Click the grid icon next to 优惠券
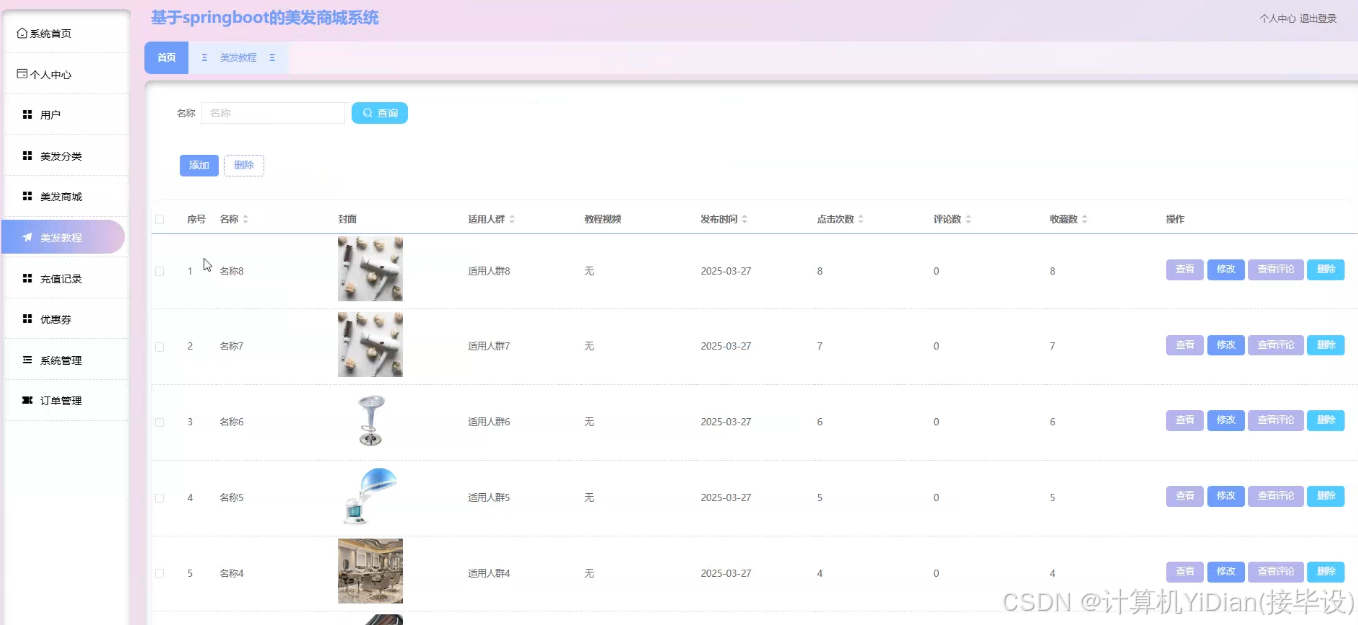Viewport: 1358px width, 625px height. (x=27, y=319)
